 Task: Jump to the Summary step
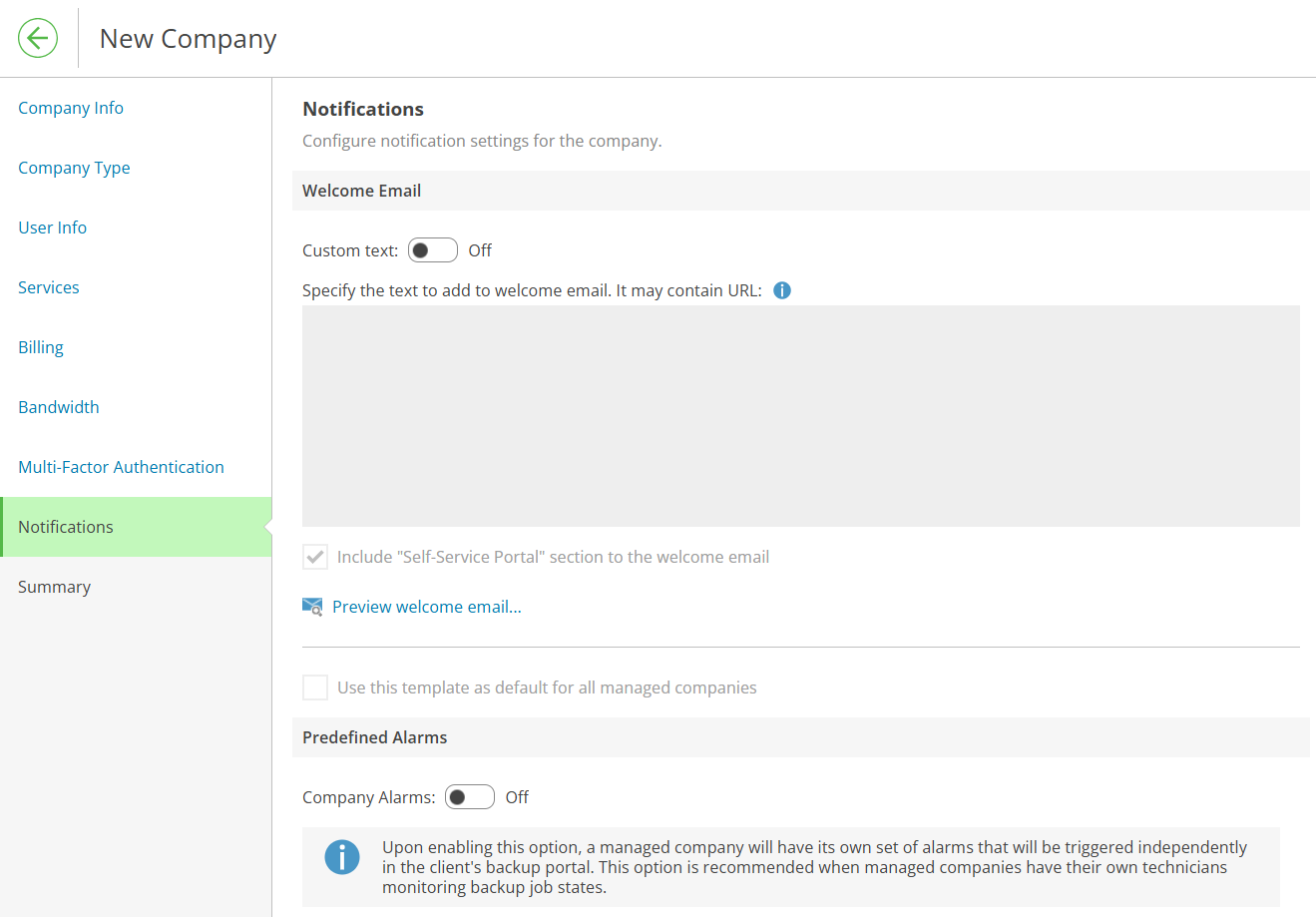(x=54, y=587)
